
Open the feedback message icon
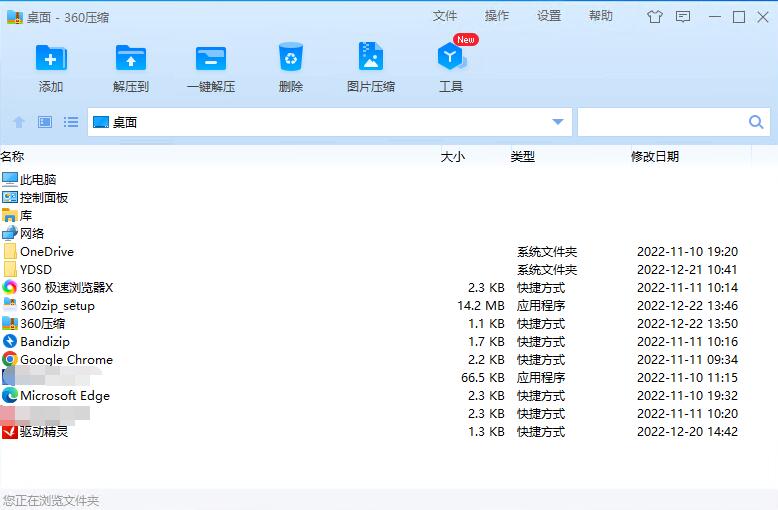[683, 16]
